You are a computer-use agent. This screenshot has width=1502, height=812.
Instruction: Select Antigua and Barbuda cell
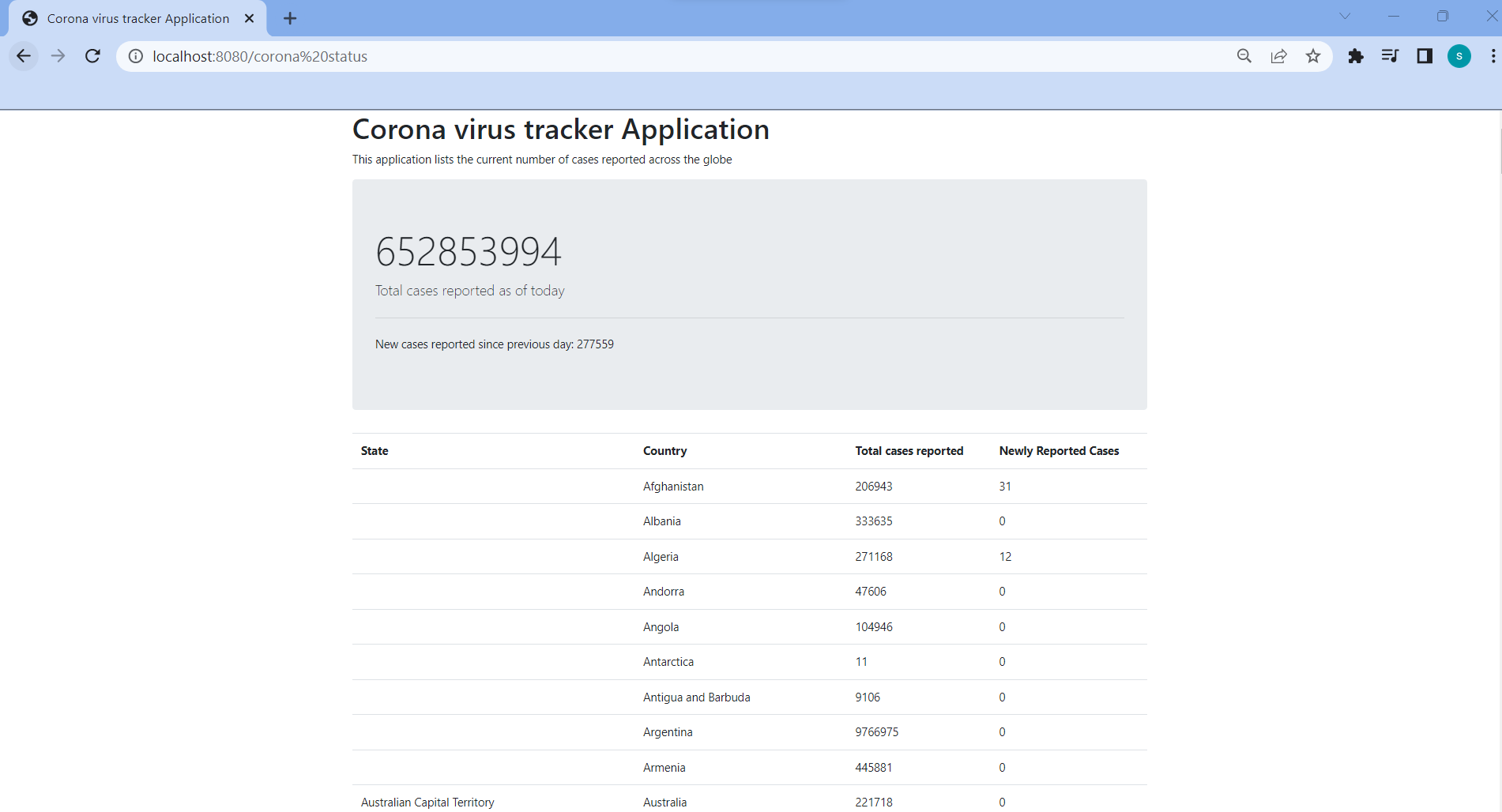click(697, 697)
